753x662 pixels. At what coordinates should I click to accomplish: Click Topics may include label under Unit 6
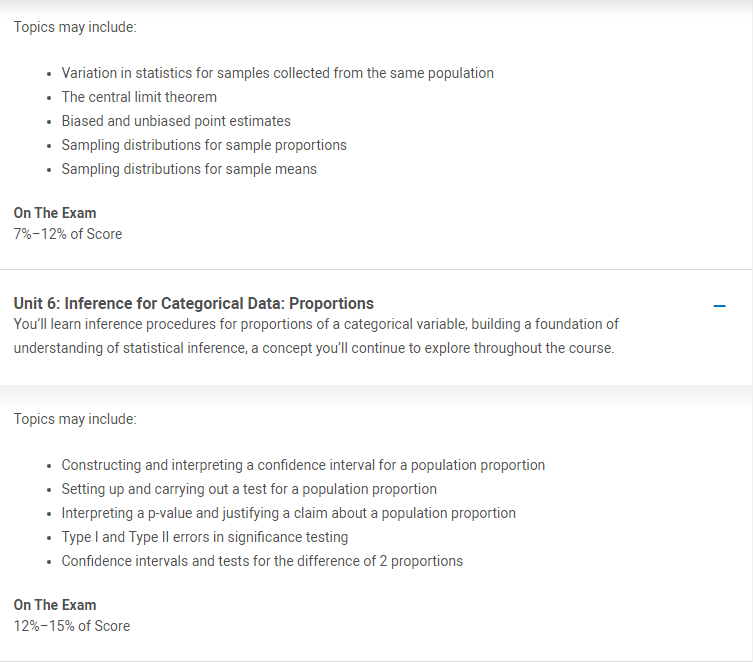point(75,419)
